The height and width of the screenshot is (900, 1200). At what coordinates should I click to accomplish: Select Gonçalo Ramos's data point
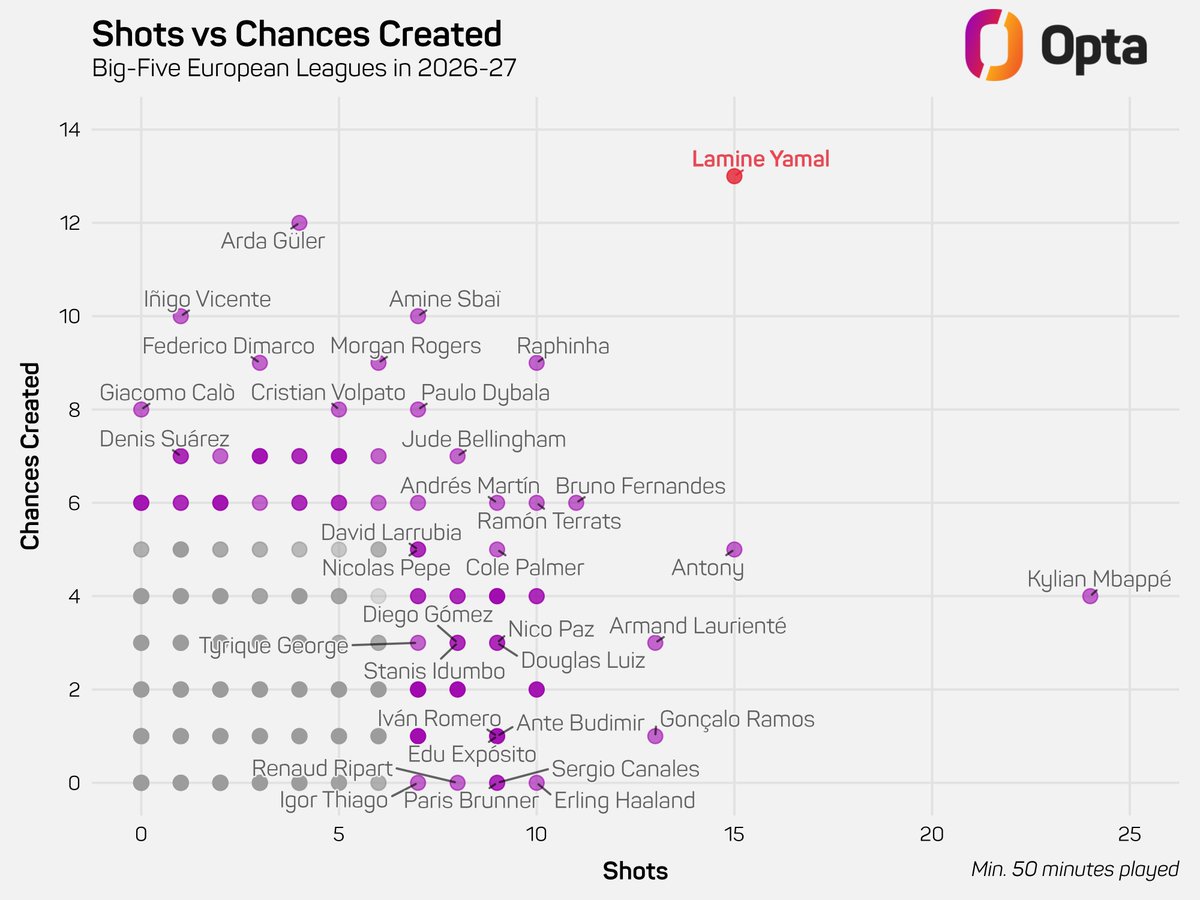[x=655, y=736]
